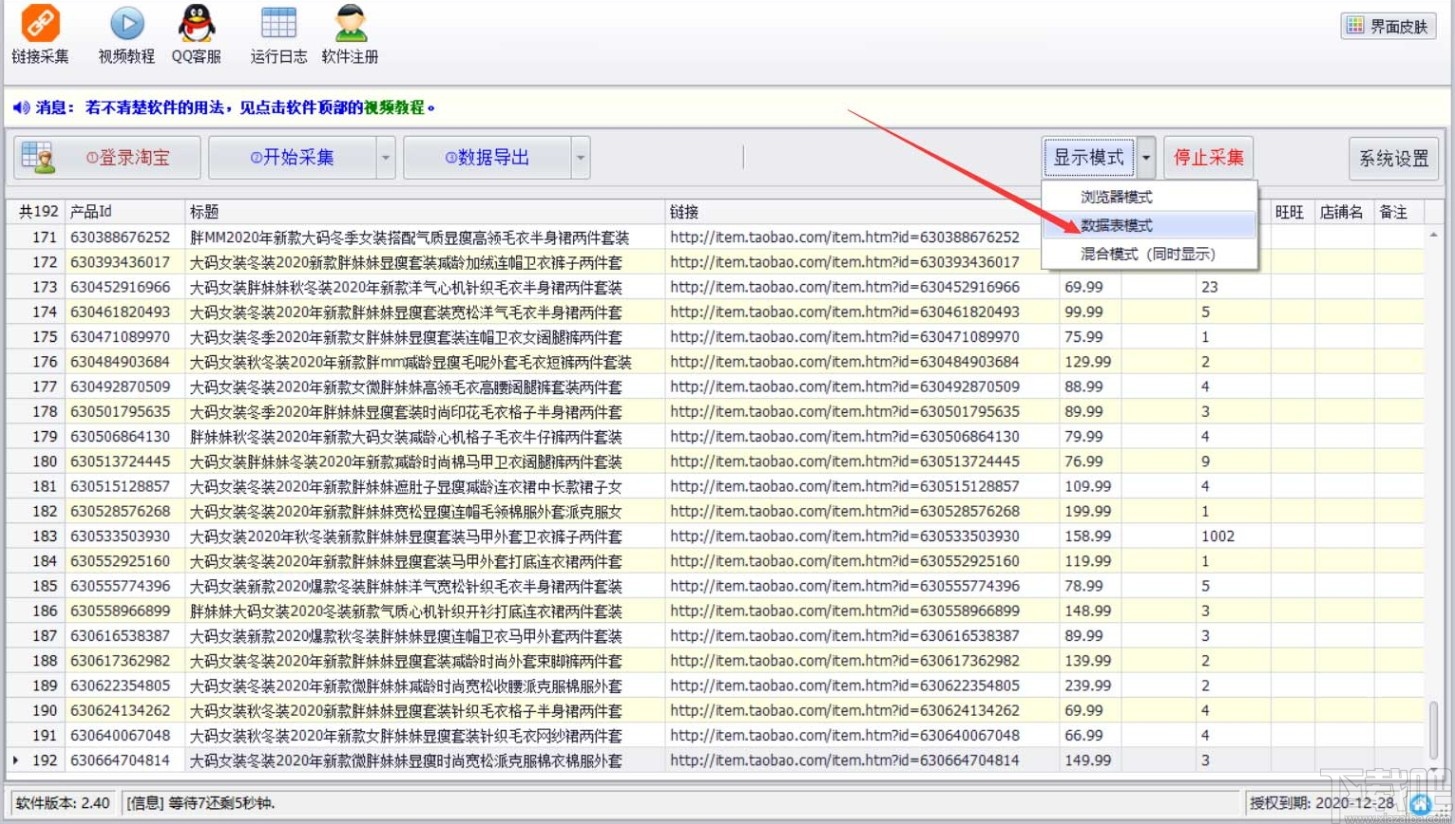This screenshot has height=824, width=1455.
Task: View the 运行日志 run log
Action: [x=277, y=33]
